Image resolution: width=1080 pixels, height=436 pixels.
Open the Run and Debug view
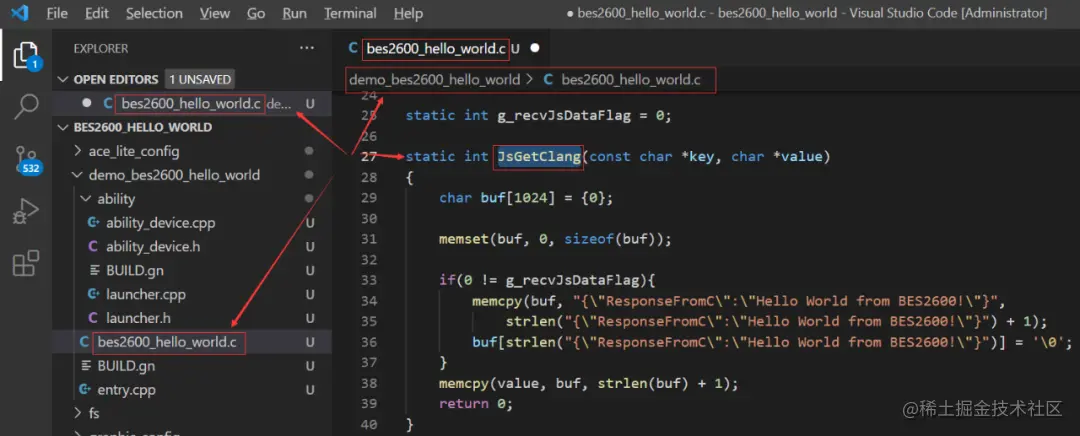[x=25, y=211]
